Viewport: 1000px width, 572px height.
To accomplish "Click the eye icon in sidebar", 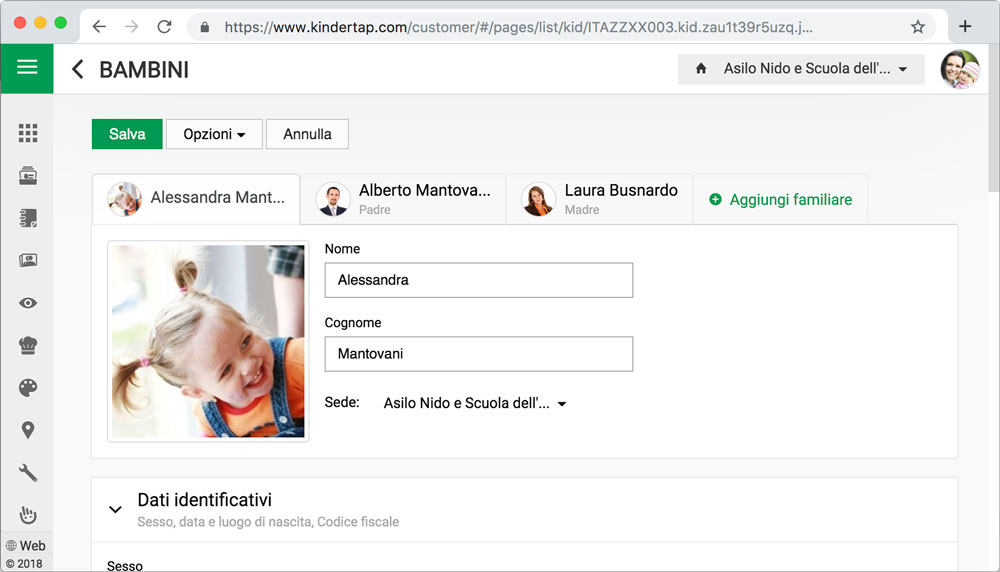I will click(x=28, y=303).
